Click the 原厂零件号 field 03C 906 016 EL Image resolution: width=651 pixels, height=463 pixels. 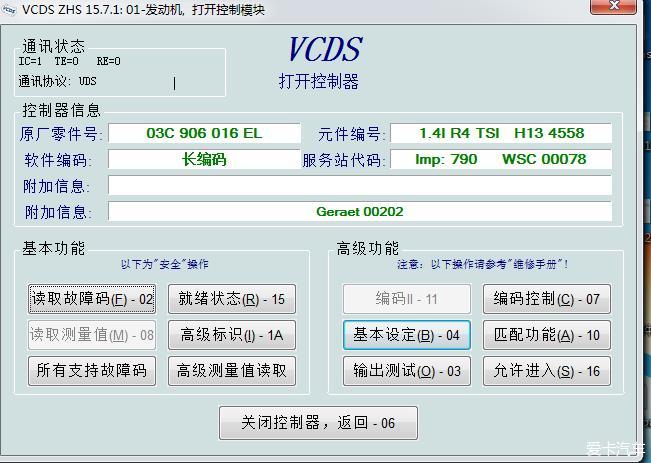tap(204, 133)
